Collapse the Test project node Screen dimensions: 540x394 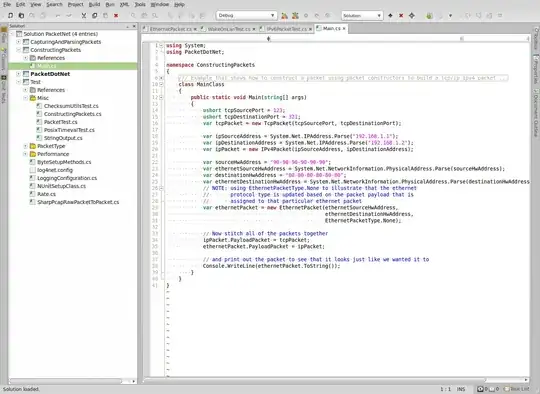click(x=19, y=82)
